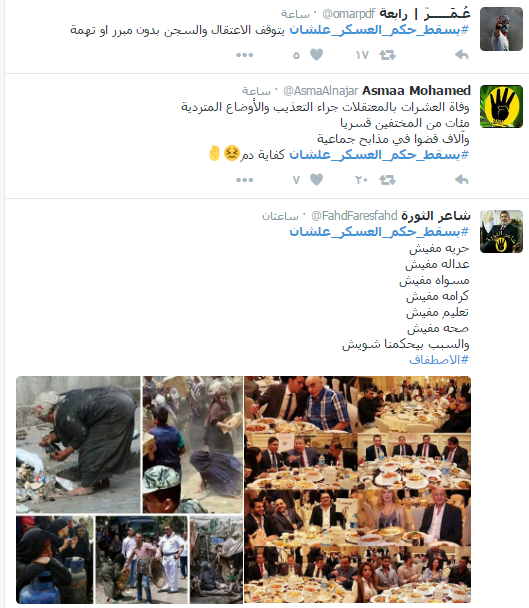Viewport: 529px width, 608px height.
Task: Like Asmaa Mohamed's tweet
Action: click(316, 180)
